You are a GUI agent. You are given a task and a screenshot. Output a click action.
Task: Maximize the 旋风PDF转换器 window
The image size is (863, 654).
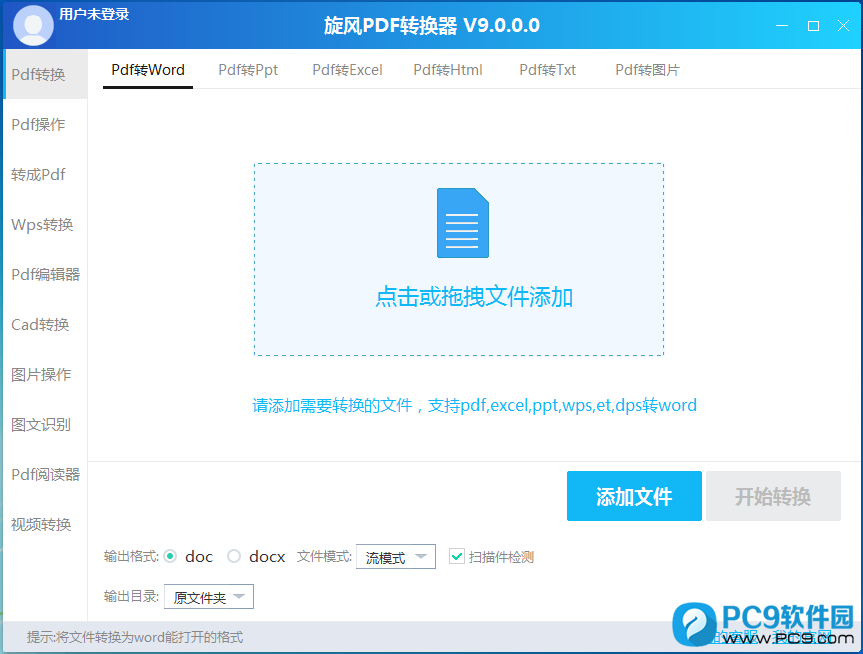813,25
